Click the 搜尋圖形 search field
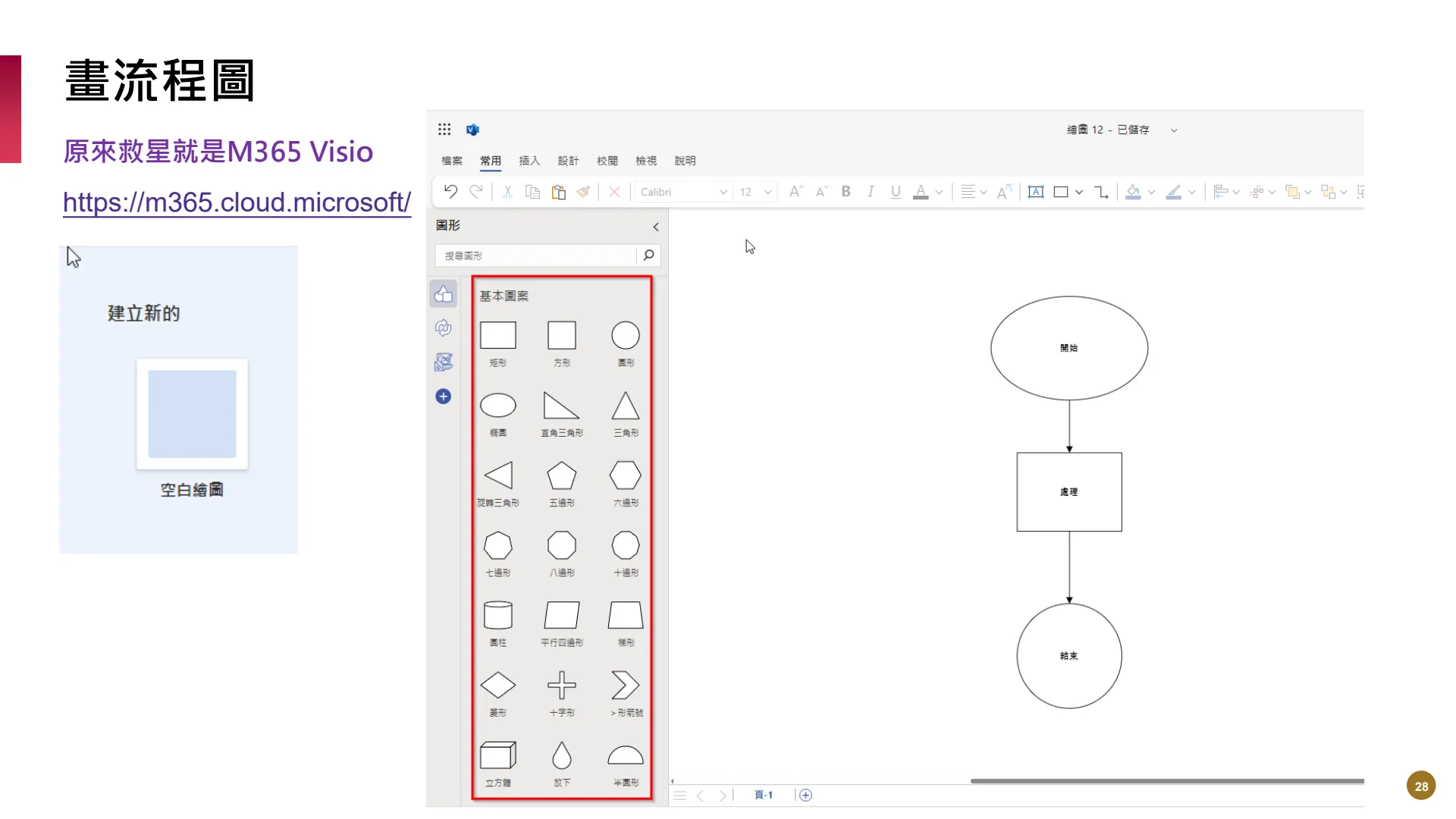 (x=537, y=256)
